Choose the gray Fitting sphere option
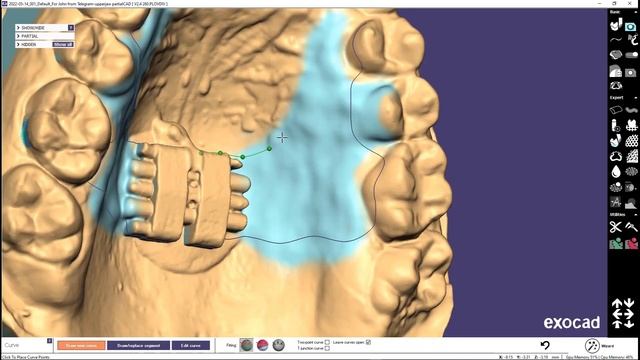 (x=278, y=345)
